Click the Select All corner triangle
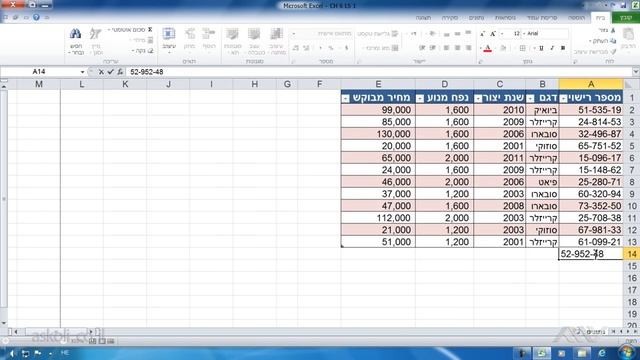The image size is (640, 360). pyautogui.click(x=628, y=84)
